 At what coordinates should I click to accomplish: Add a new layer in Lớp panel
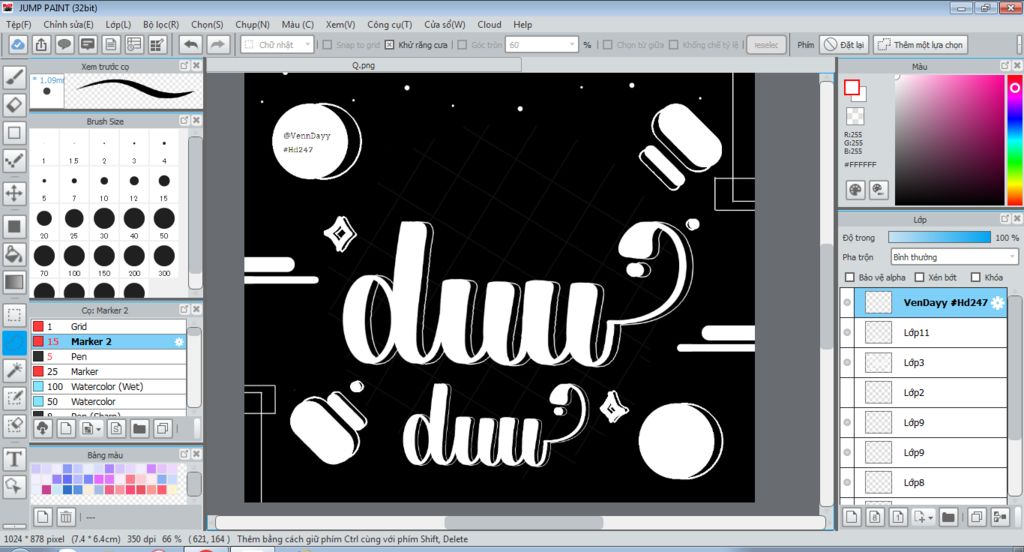[852, 517]
